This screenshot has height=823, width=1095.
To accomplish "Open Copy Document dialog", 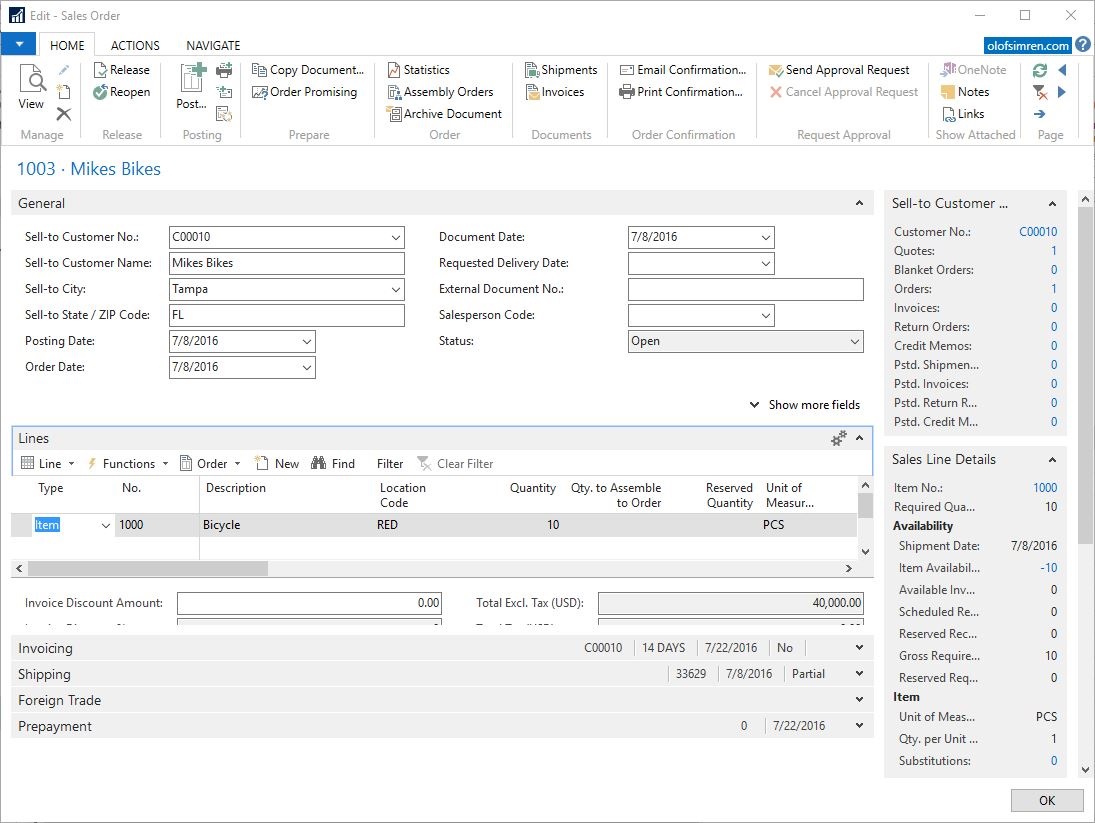I will pyautogui.click(x=308, y=70).
